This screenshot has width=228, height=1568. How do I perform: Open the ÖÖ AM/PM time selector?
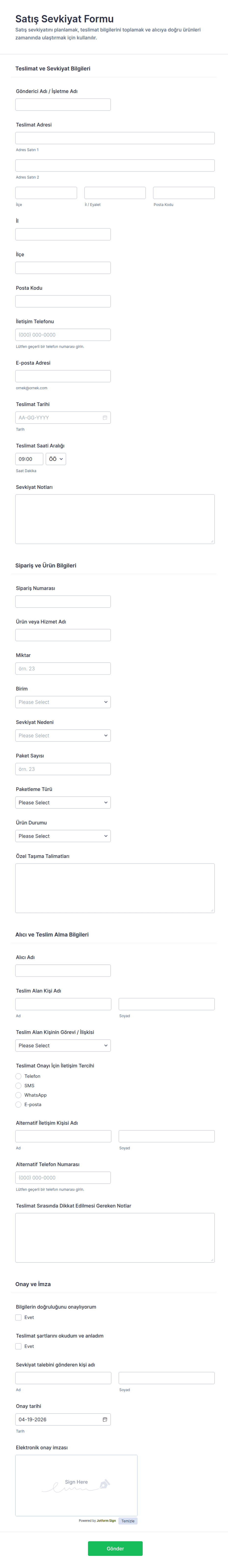click(x=56, y=459)
